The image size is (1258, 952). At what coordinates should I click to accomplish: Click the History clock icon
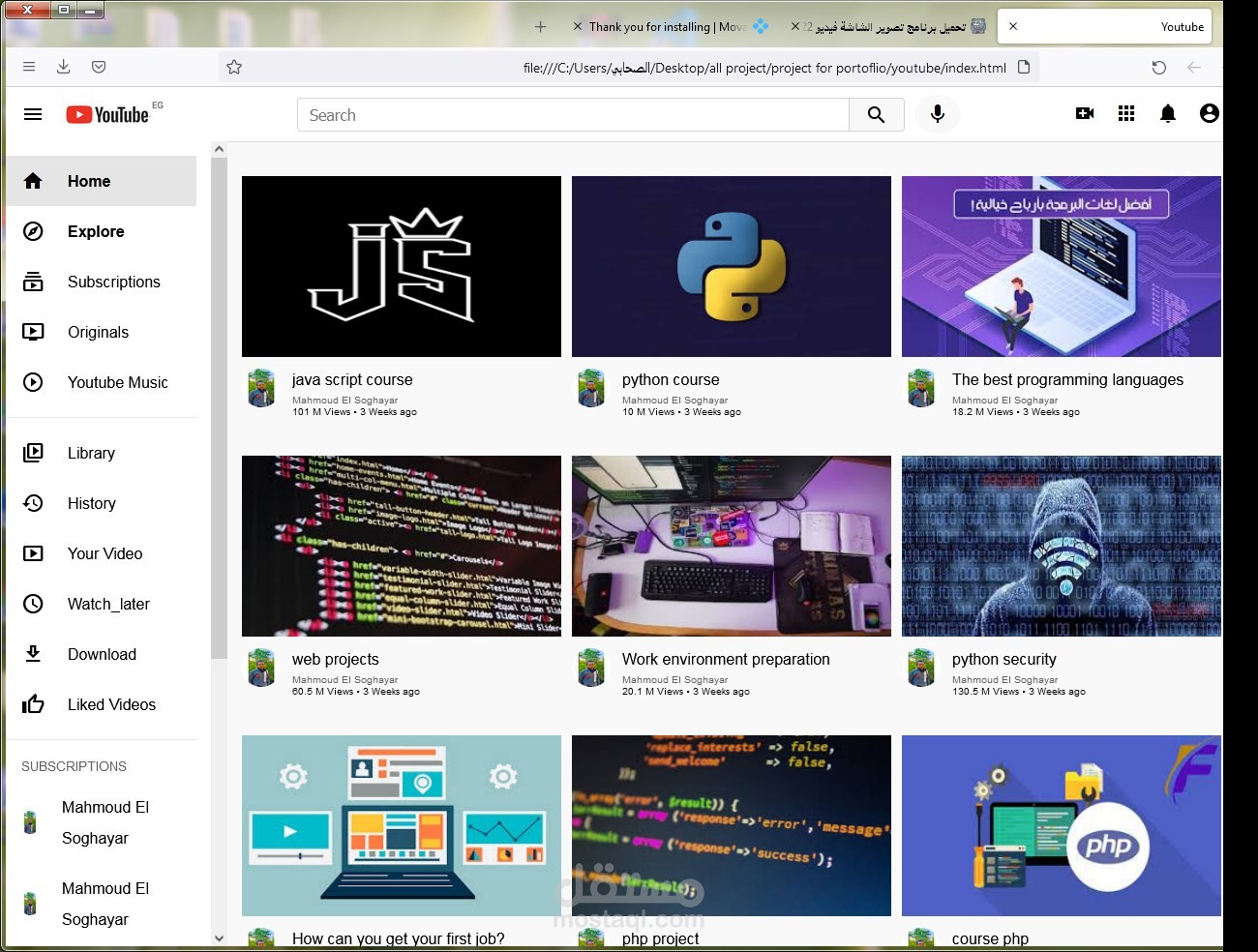pyautogui.click(x=33, y=503)
